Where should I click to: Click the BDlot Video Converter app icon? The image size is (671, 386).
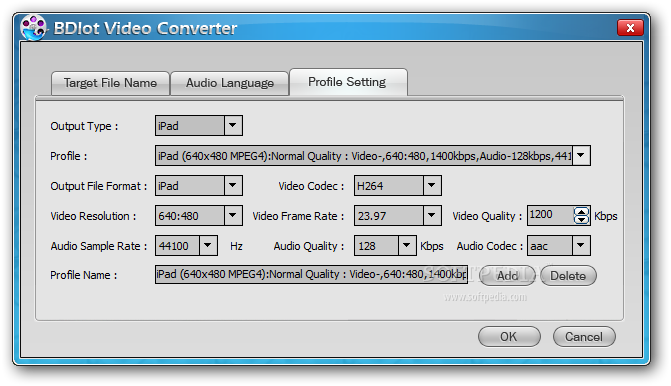pos(33,27)
